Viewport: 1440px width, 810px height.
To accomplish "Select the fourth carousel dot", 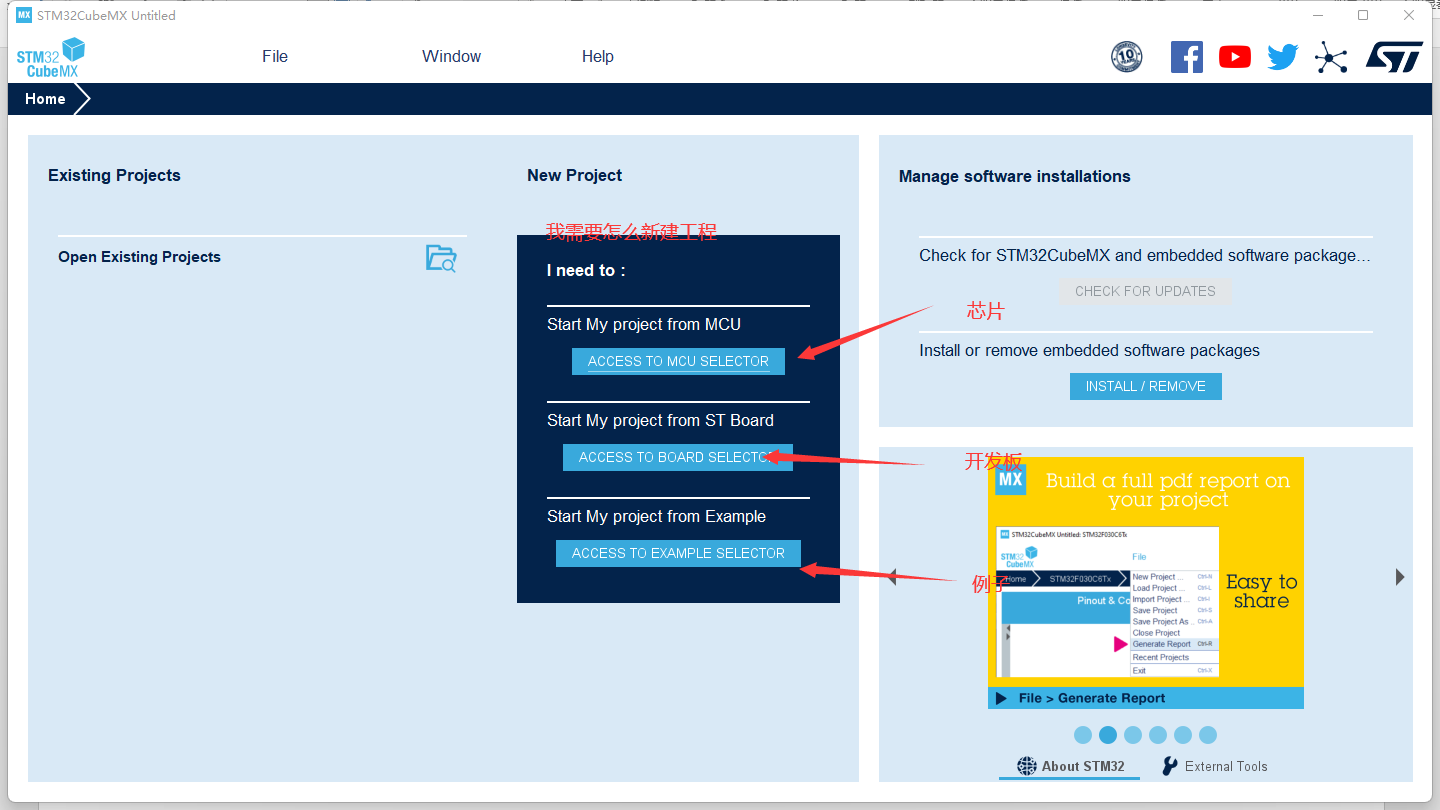I will 1158,735.
